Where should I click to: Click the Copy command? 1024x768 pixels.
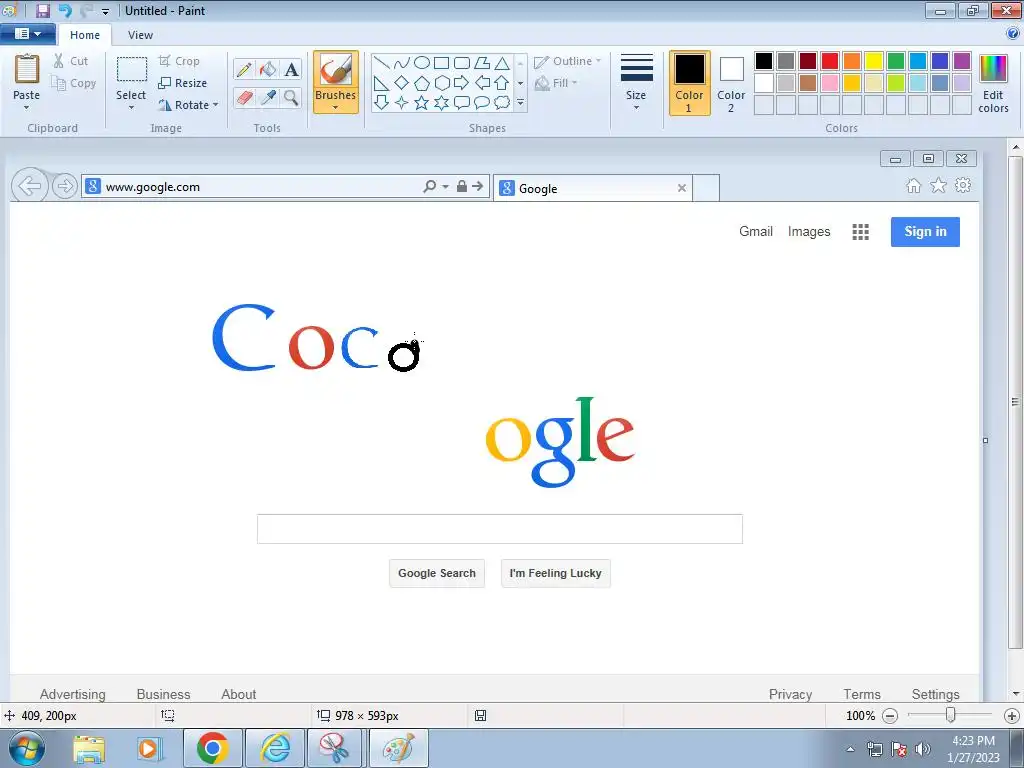coord(74,83)
